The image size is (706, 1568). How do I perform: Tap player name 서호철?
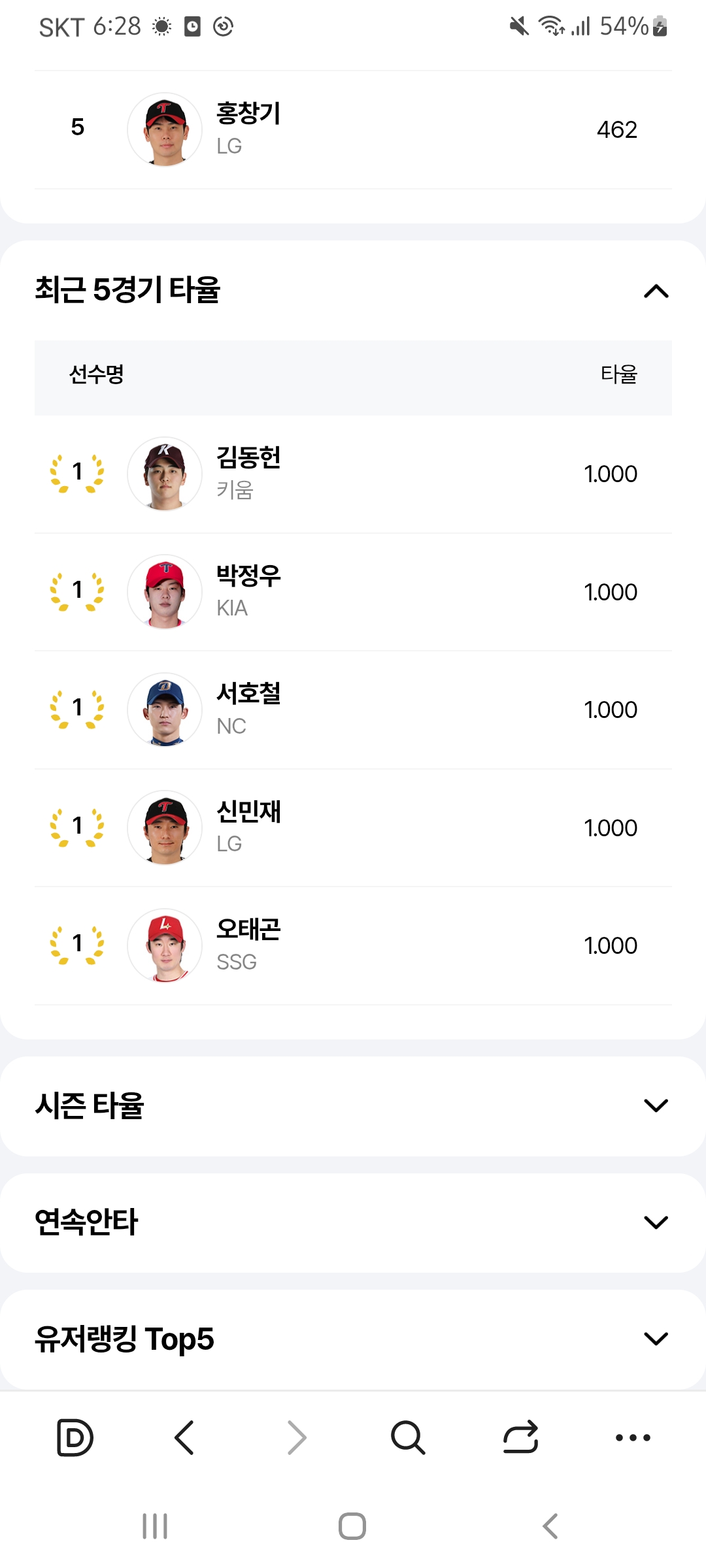tap(248, 694)
